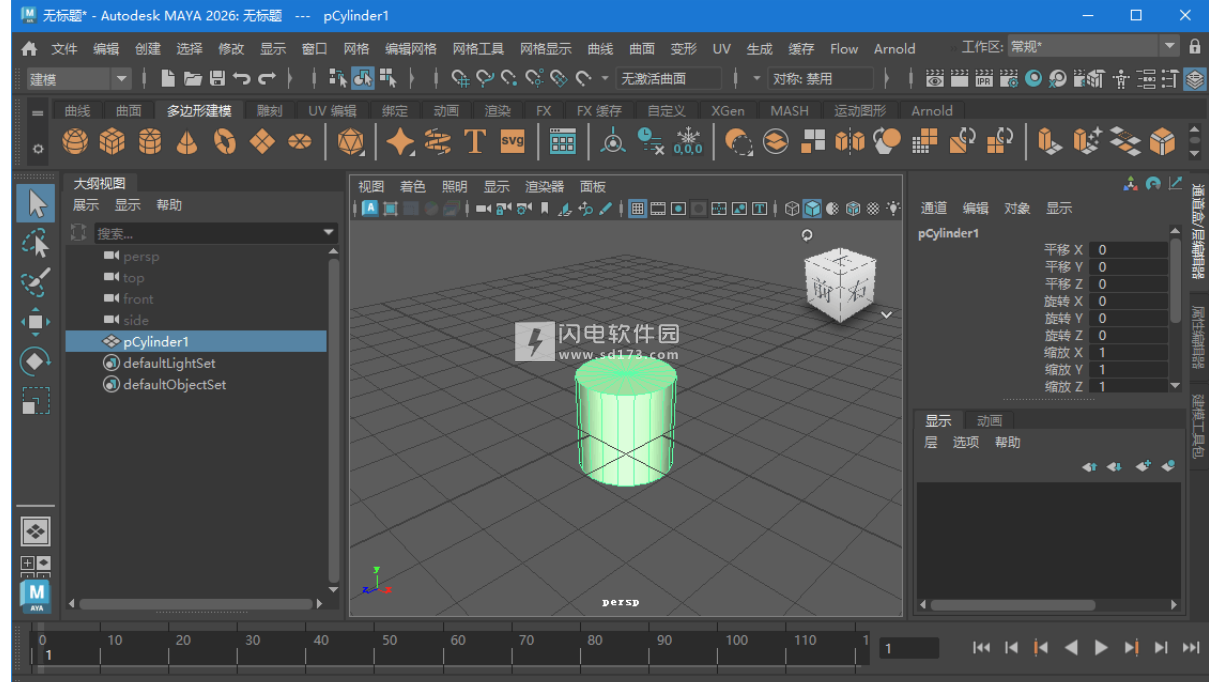Create a polygon sphere from the shelf
This screenshot has width=1209, height=682.
[75, 143]
